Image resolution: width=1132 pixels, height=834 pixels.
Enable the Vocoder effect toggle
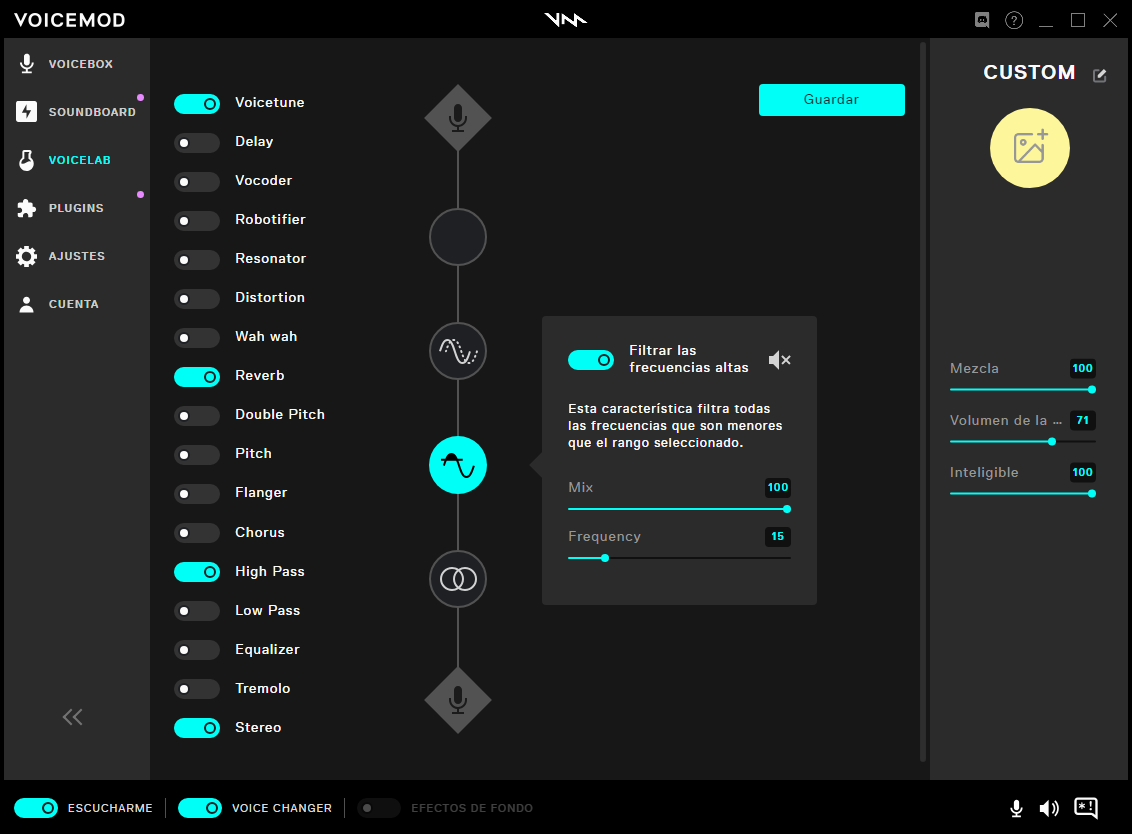[x=197, y=182]
